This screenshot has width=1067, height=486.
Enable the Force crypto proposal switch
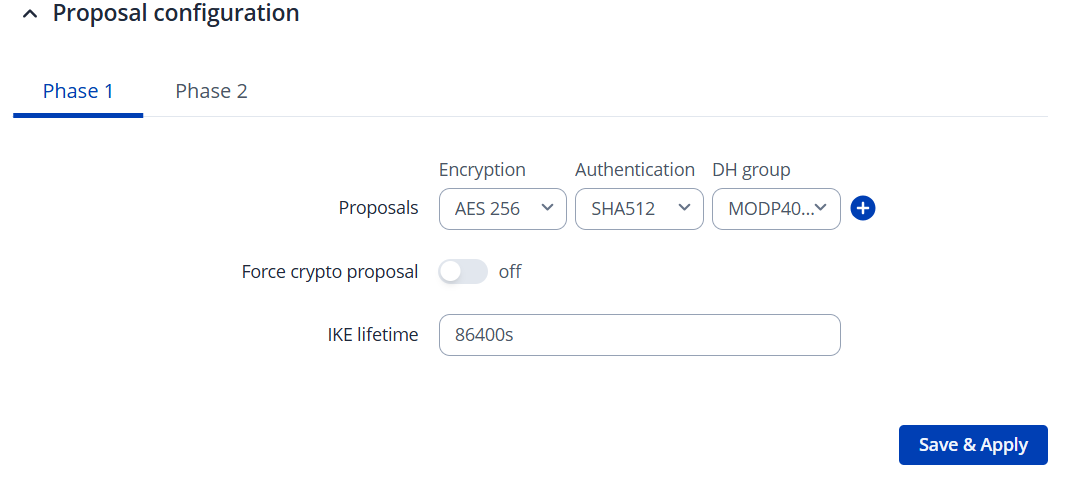pos(463,272)
